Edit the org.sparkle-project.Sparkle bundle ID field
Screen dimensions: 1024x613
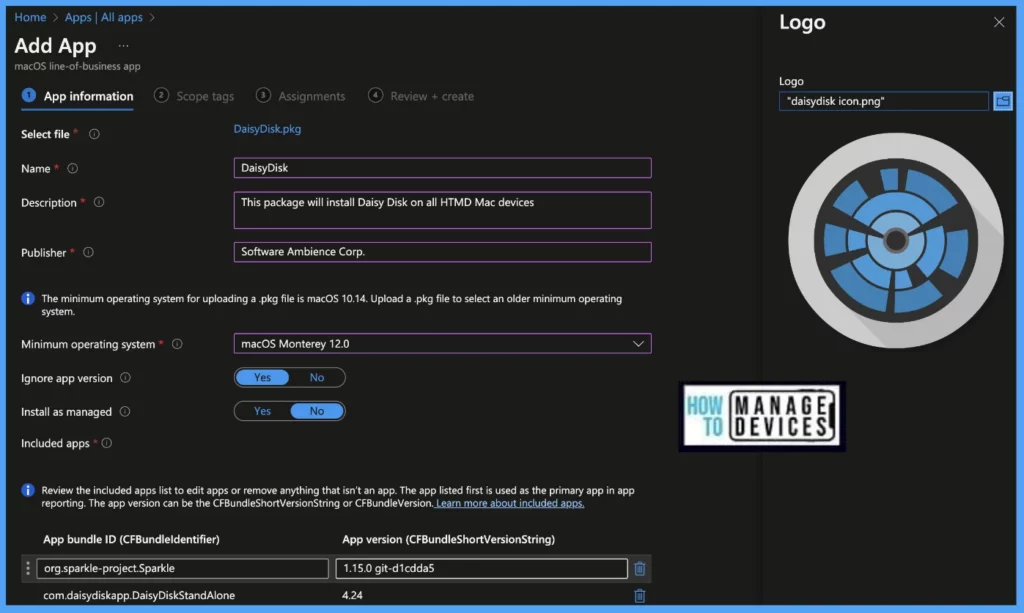182,569
